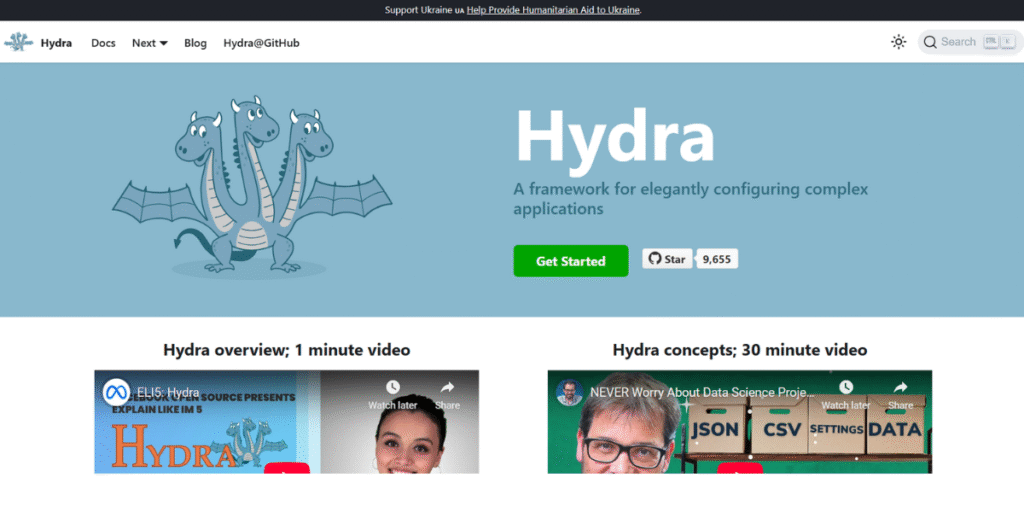Focus the Search input field

point(958,42)
